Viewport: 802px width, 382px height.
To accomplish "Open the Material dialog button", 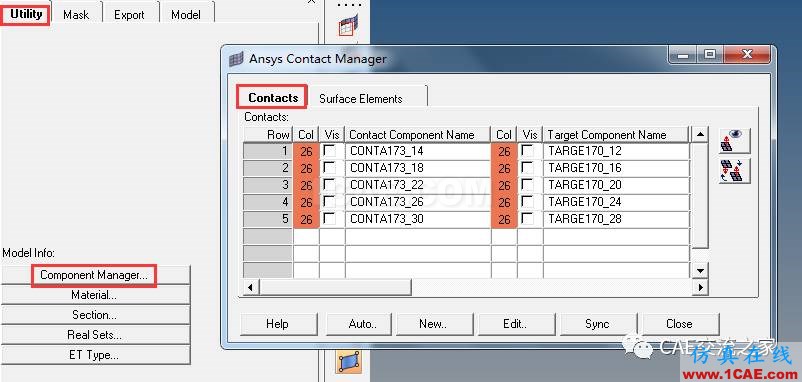I will pyautogui.click(x=95, y=295).
